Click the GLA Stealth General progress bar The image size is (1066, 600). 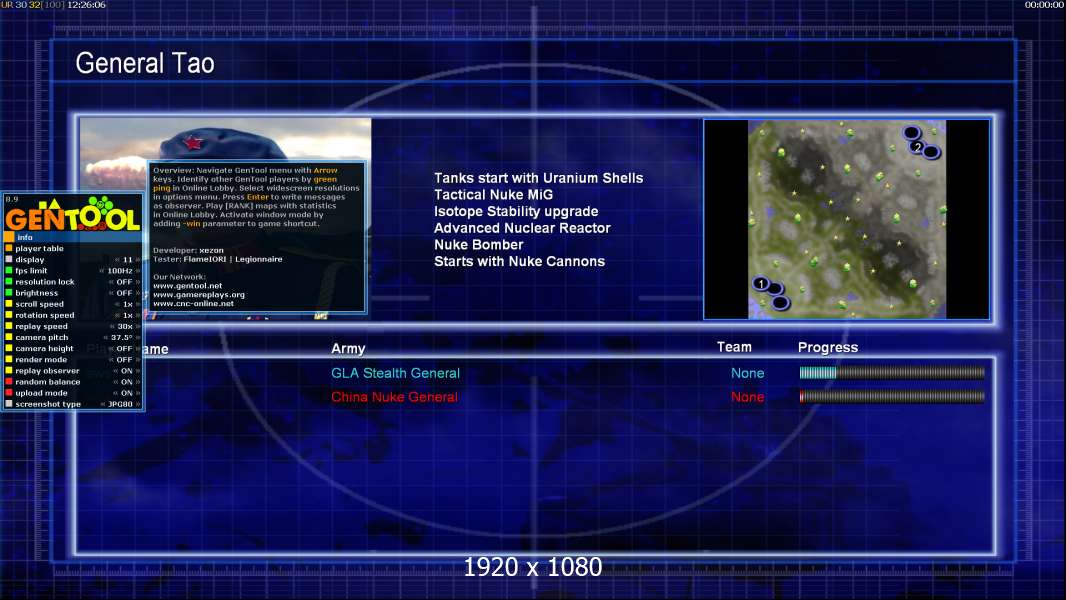click(x=892, y=372)
